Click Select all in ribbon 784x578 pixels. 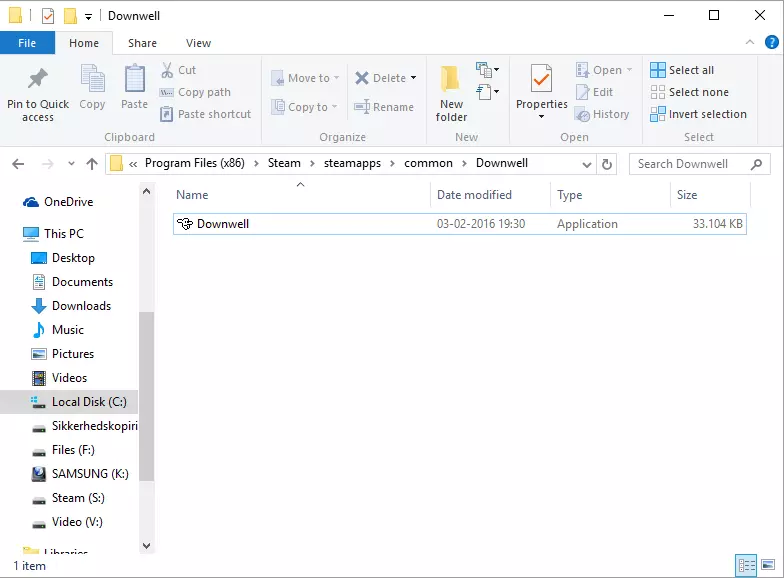pyautogui.click(x=682, y=70)
